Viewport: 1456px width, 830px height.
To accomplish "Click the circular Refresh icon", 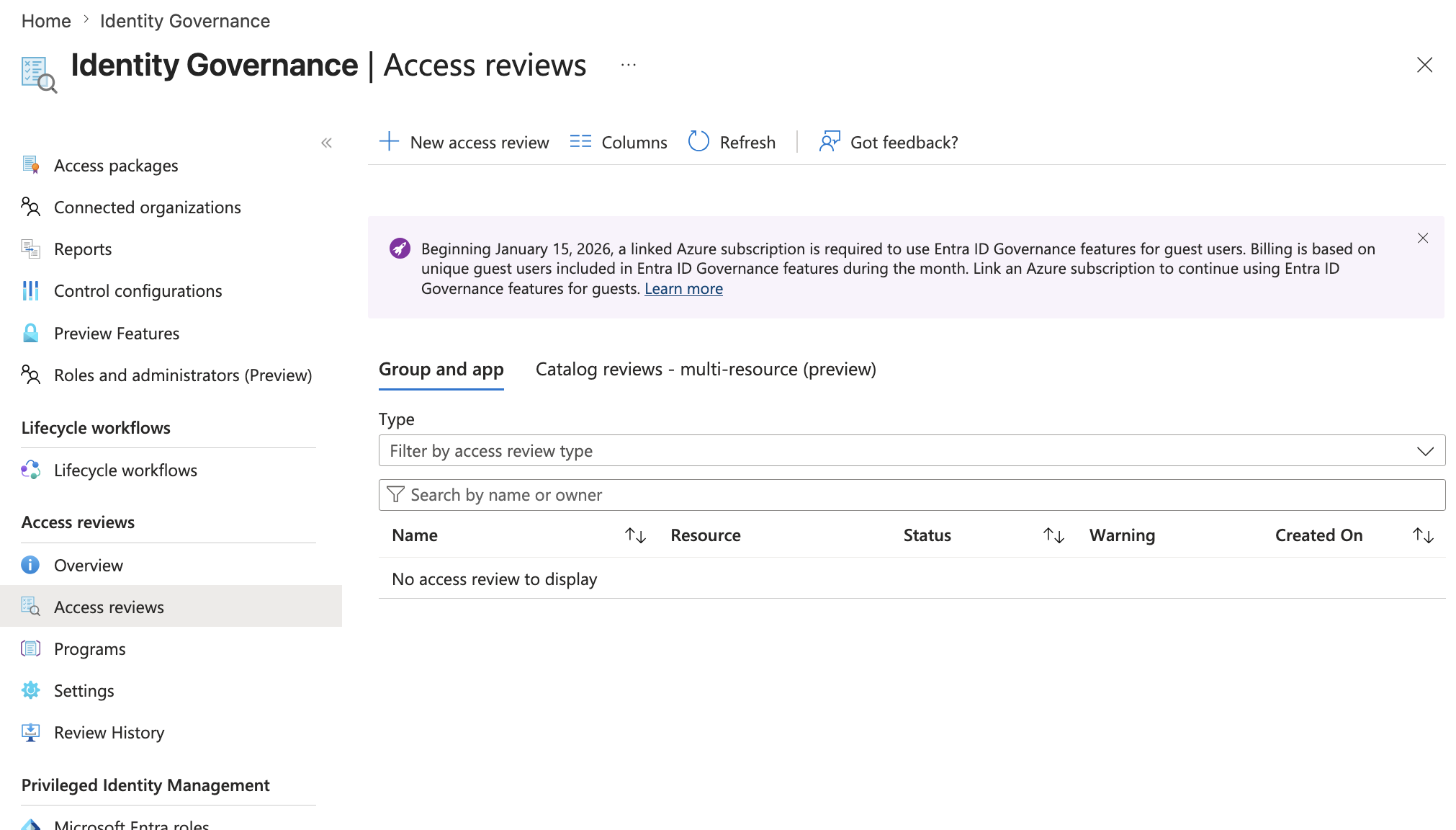I will click(698, 141).
